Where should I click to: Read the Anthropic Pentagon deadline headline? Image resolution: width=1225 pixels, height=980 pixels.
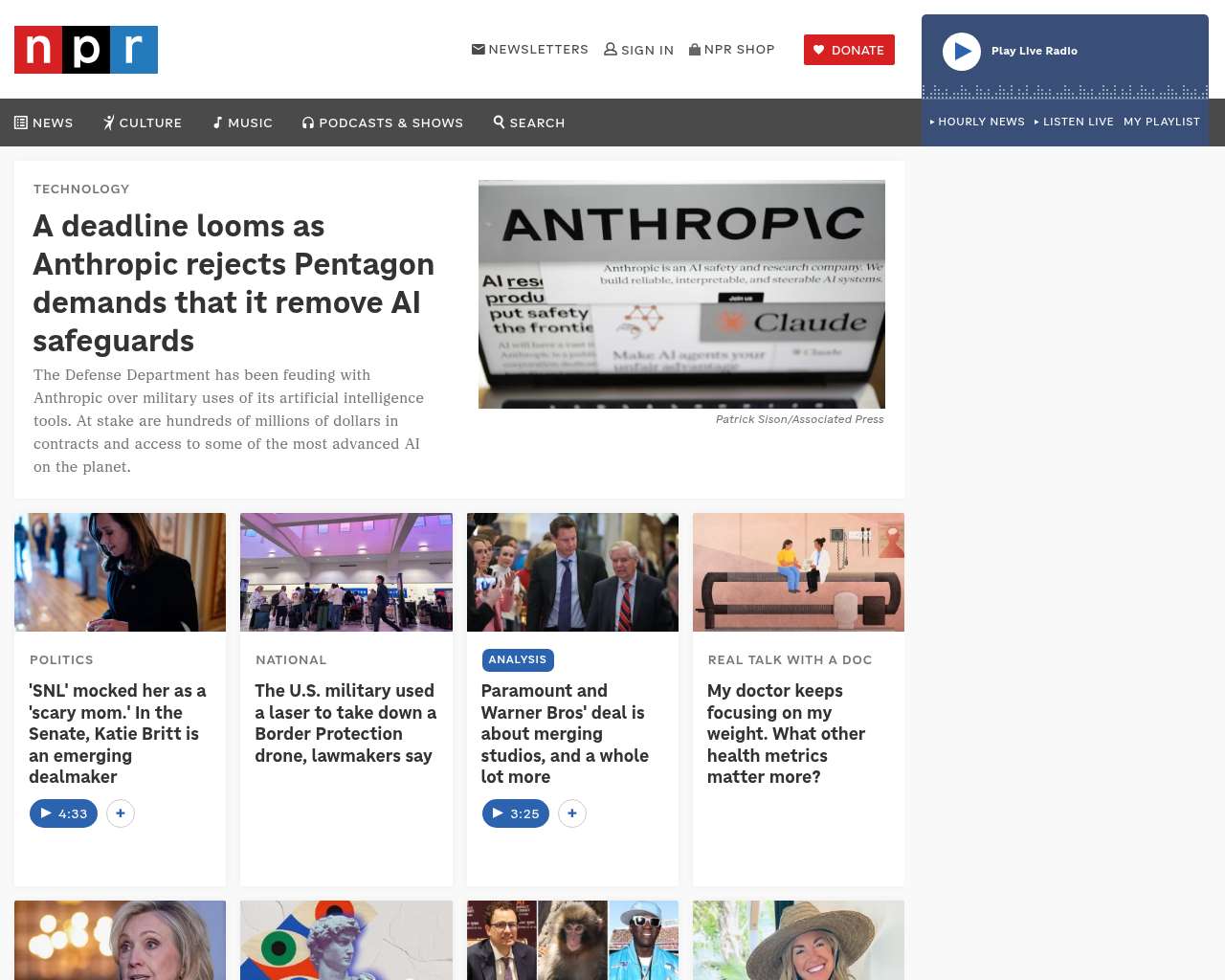234,283
